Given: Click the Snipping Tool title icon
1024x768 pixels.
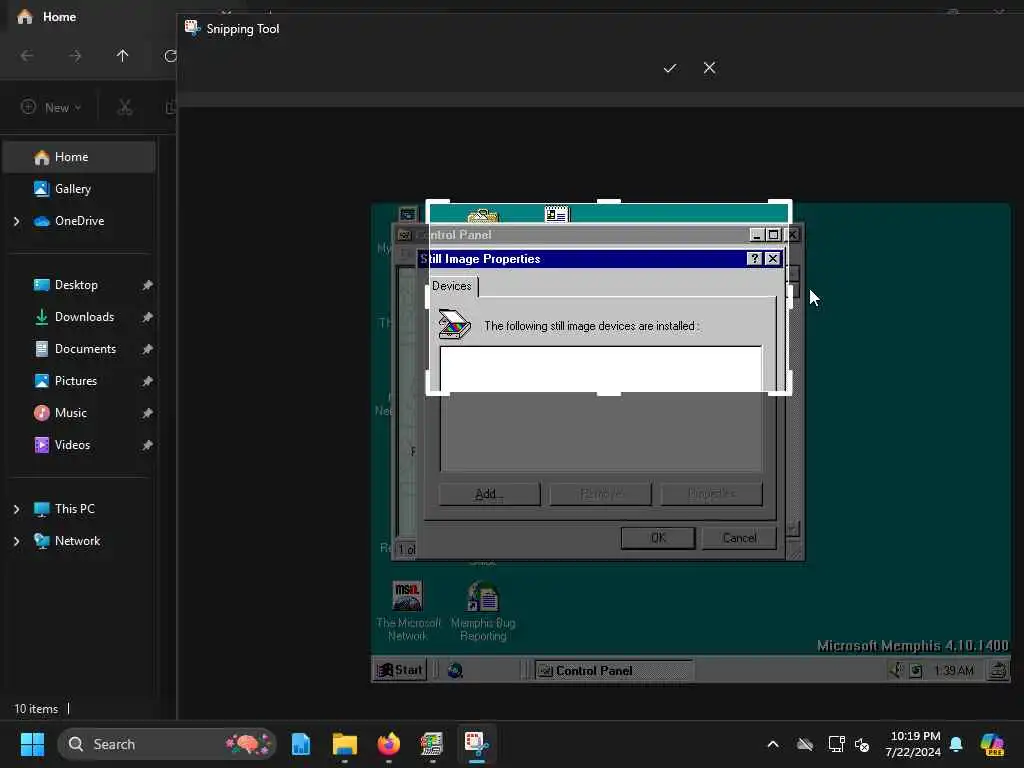Looking at the screenshot, I should 192,28.
